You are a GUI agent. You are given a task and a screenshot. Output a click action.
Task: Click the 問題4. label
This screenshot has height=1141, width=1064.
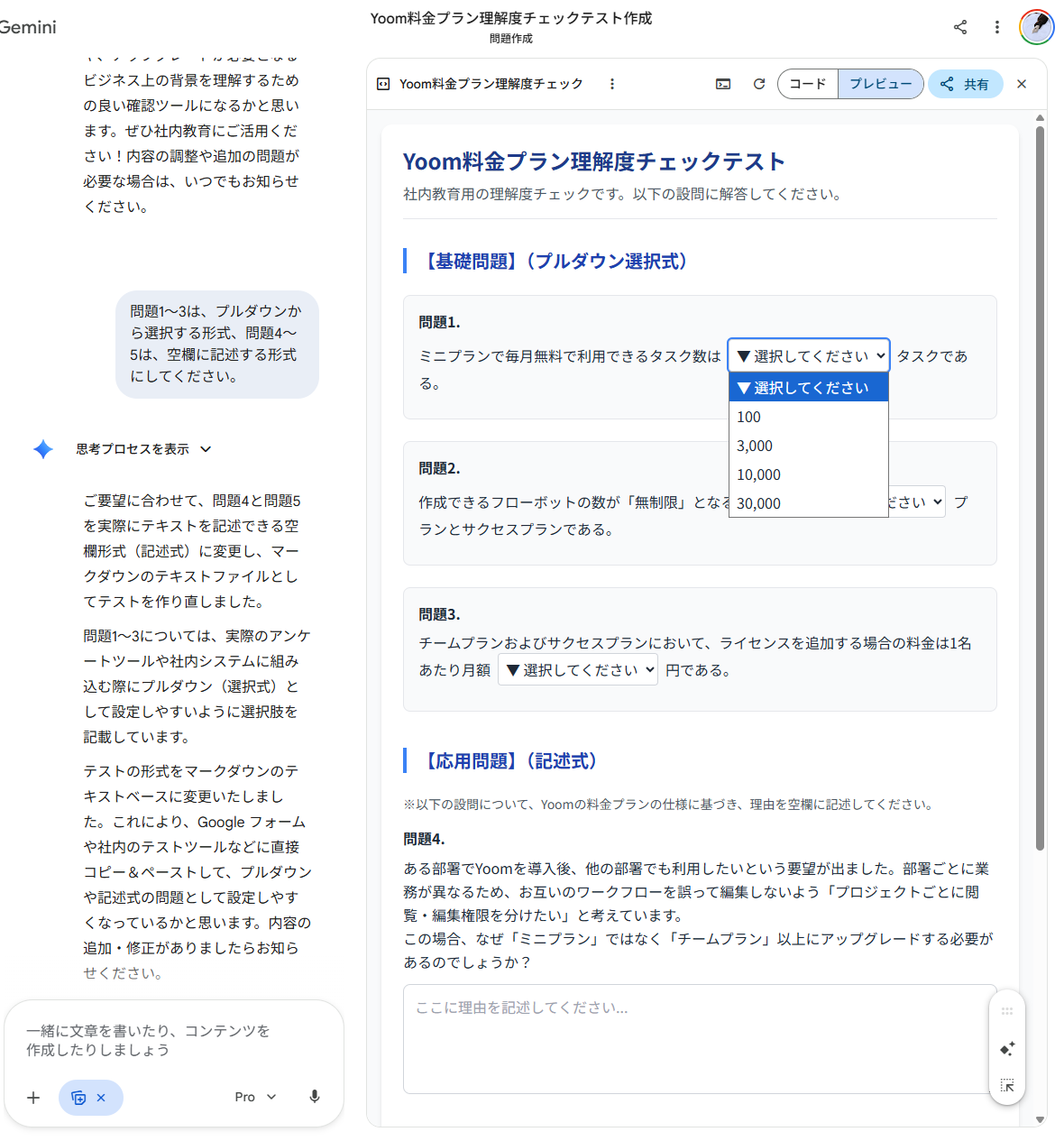[425, 839]
